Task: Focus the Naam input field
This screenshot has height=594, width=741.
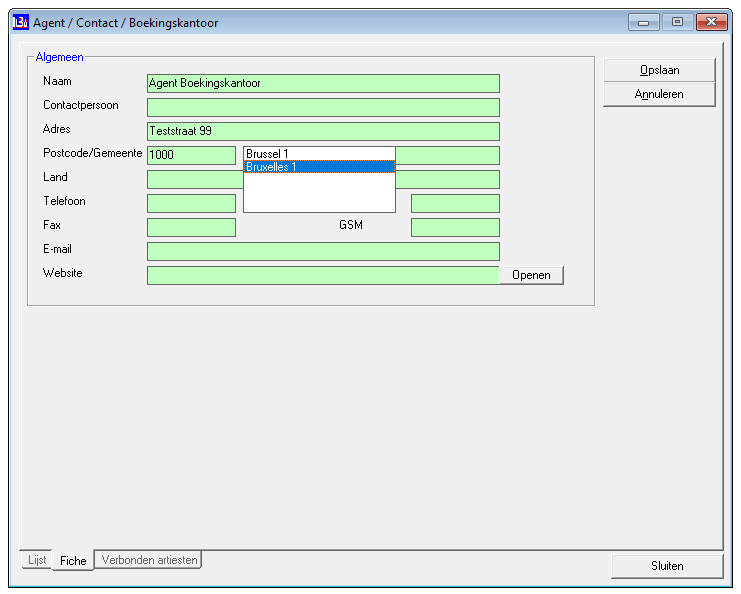Action: 323,83
